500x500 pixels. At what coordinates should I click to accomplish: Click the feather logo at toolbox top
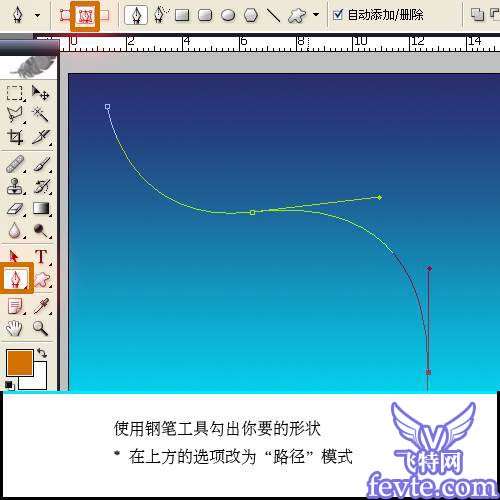coord(33,67)
